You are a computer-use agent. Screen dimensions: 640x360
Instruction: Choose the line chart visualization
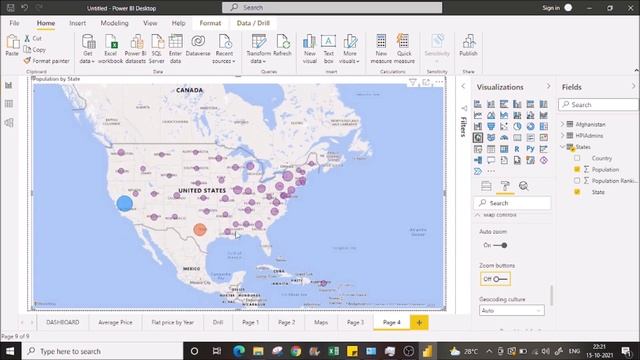coord(478,116)
